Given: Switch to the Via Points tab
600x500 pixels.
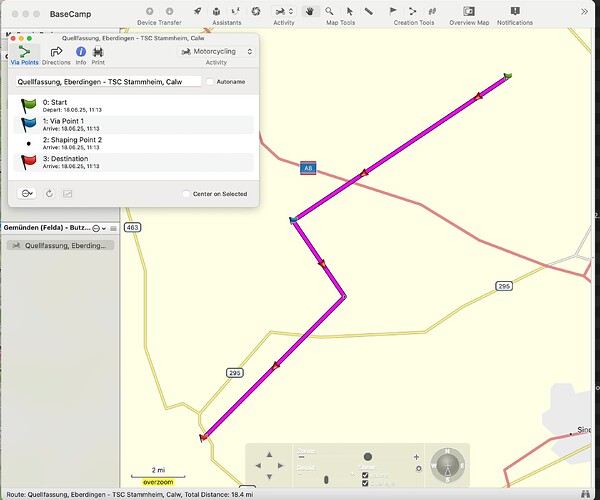Looking at the screenshot, I should [x=24, y=55].
